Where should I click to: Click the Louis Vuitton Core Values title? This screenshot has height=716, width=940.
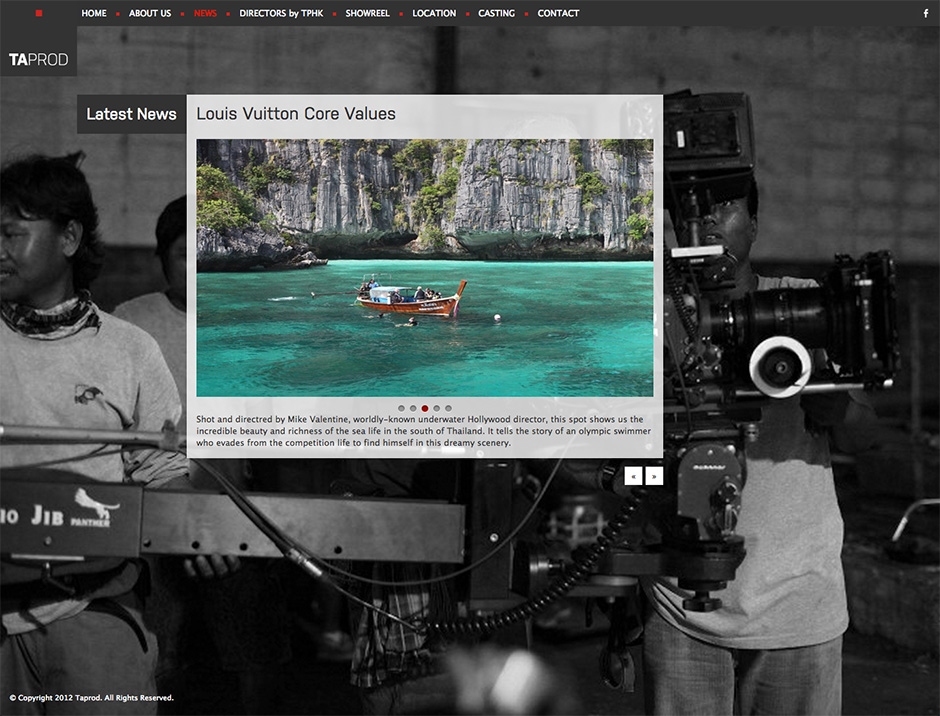point(296,114)
